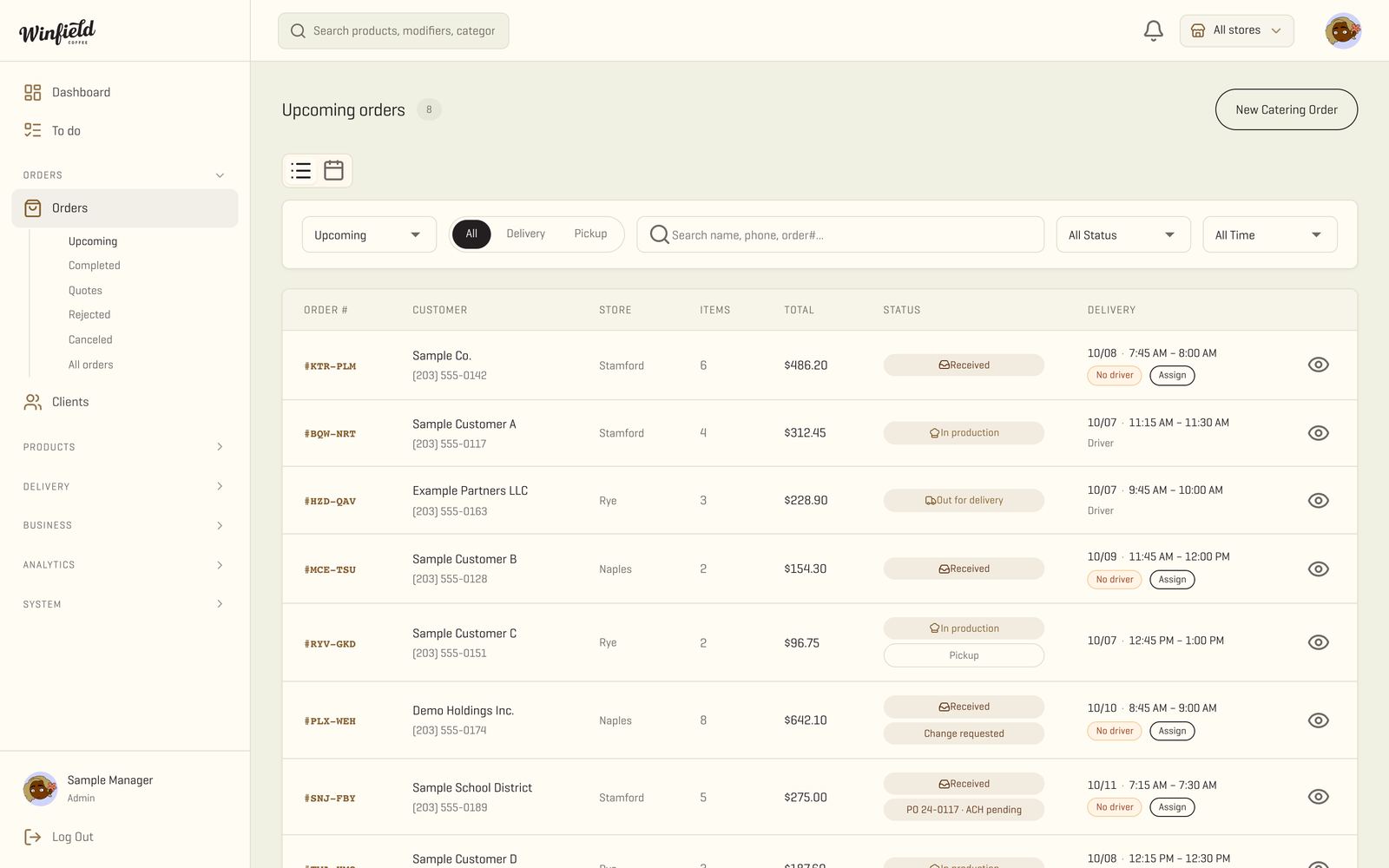The image size is (1389, 868).
Task: Open Completed orders in sidebar
Action: coord(95,266)
